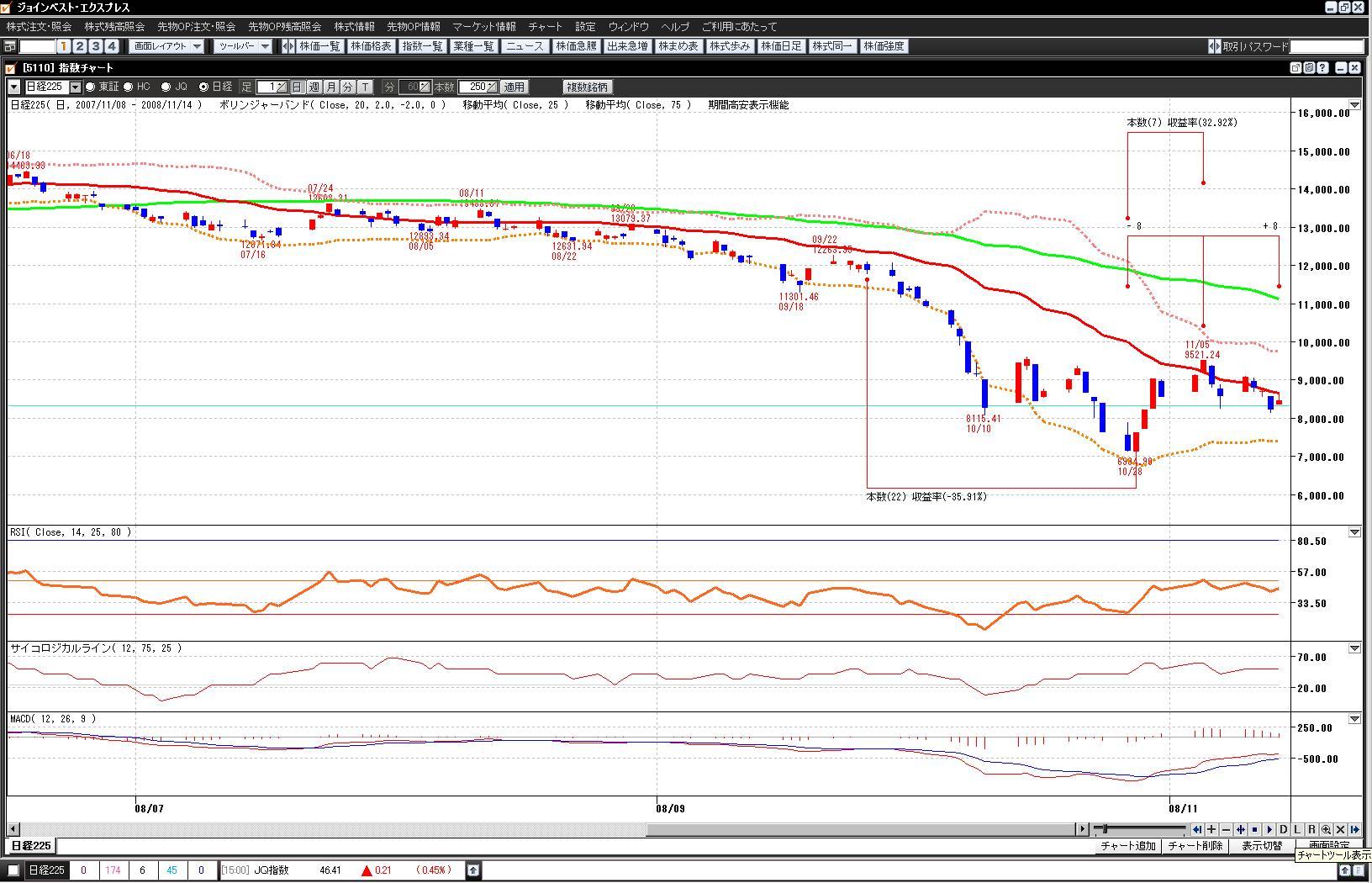Open the チャート menu

pyautogui.click(x=545, y=27)
